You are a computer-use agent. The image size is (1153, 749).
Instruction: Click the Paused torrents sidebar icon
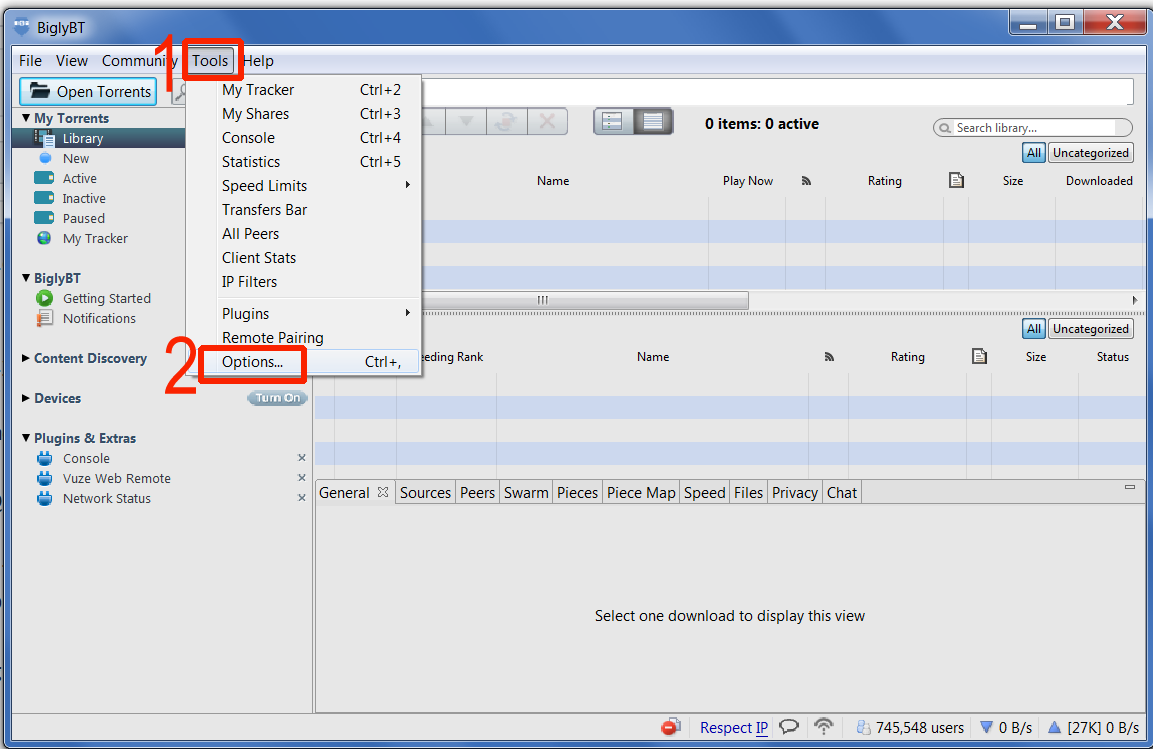pyautogui.click(x=44, y=218)
